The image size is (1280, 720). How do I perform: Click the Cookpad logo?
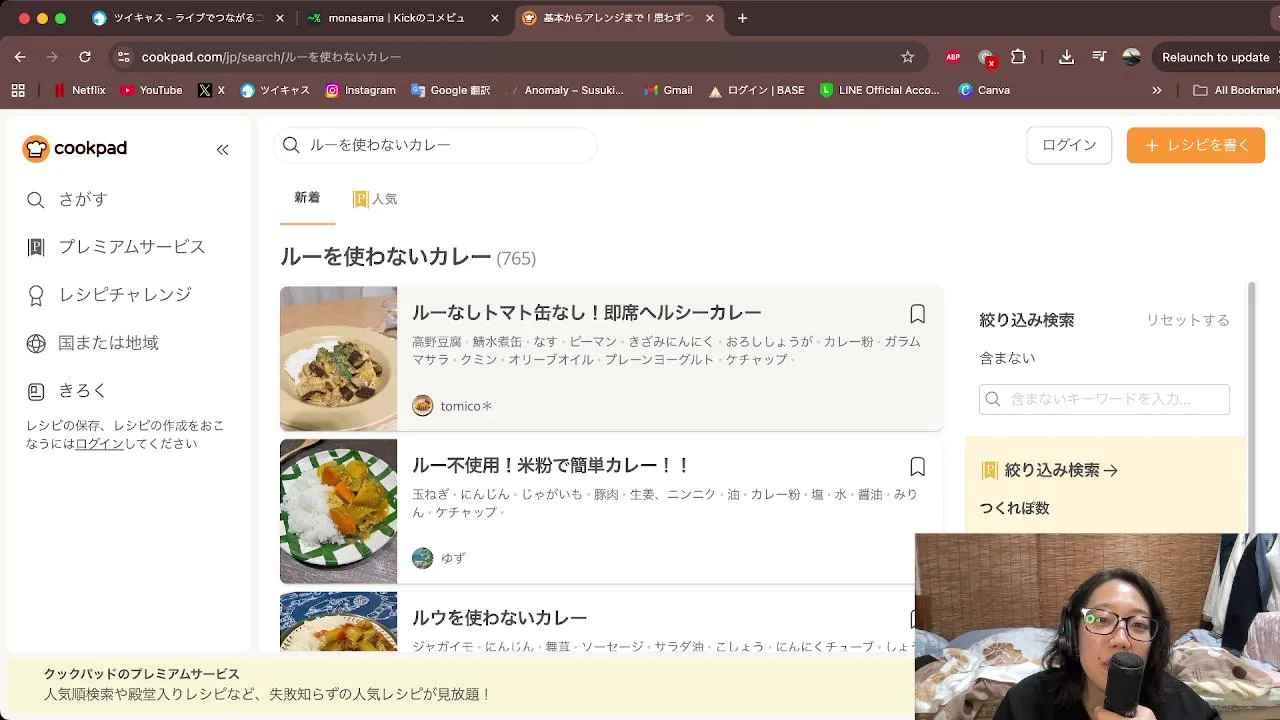click(x=75, y=148)
